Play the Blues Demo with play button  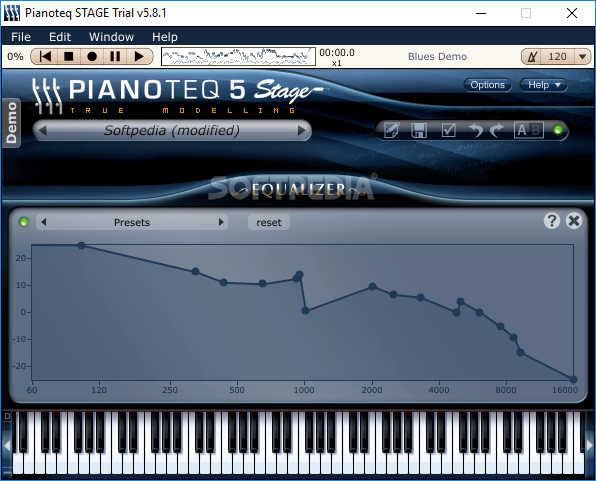pyautogui.click(x=139, y=57)
